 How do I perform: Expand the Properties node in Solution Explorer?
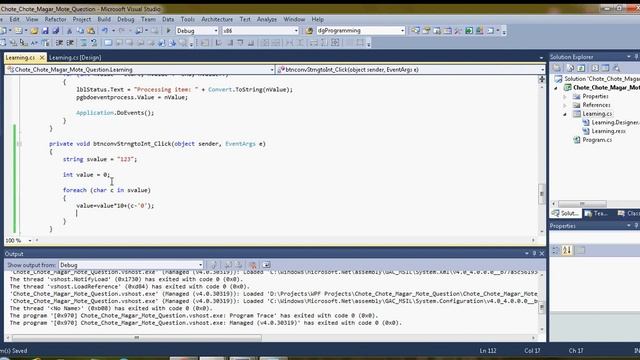coord(565,97)
